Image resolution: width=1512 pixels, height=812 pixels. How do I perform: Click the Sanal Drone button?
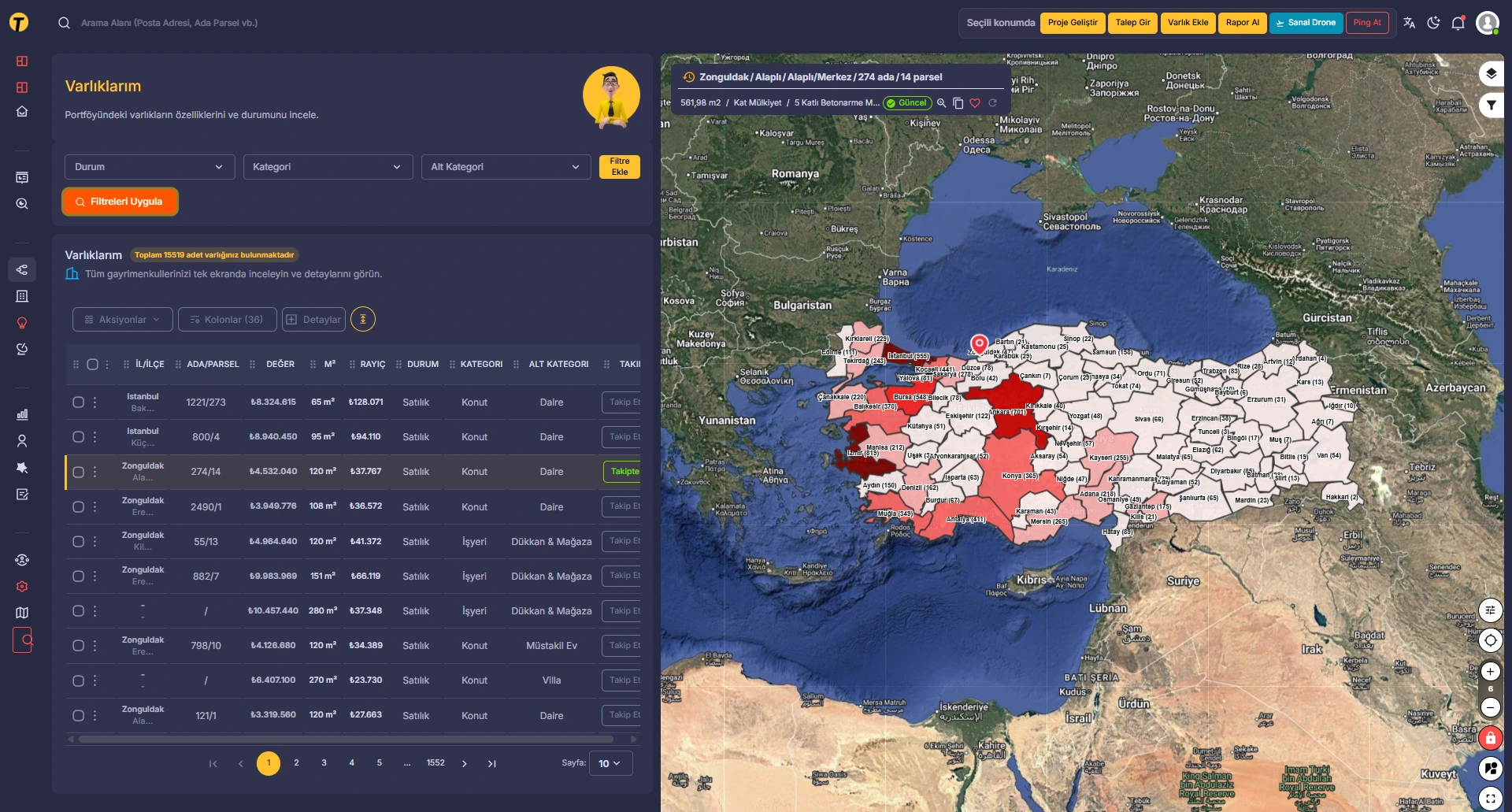[x=1306, y=23]
